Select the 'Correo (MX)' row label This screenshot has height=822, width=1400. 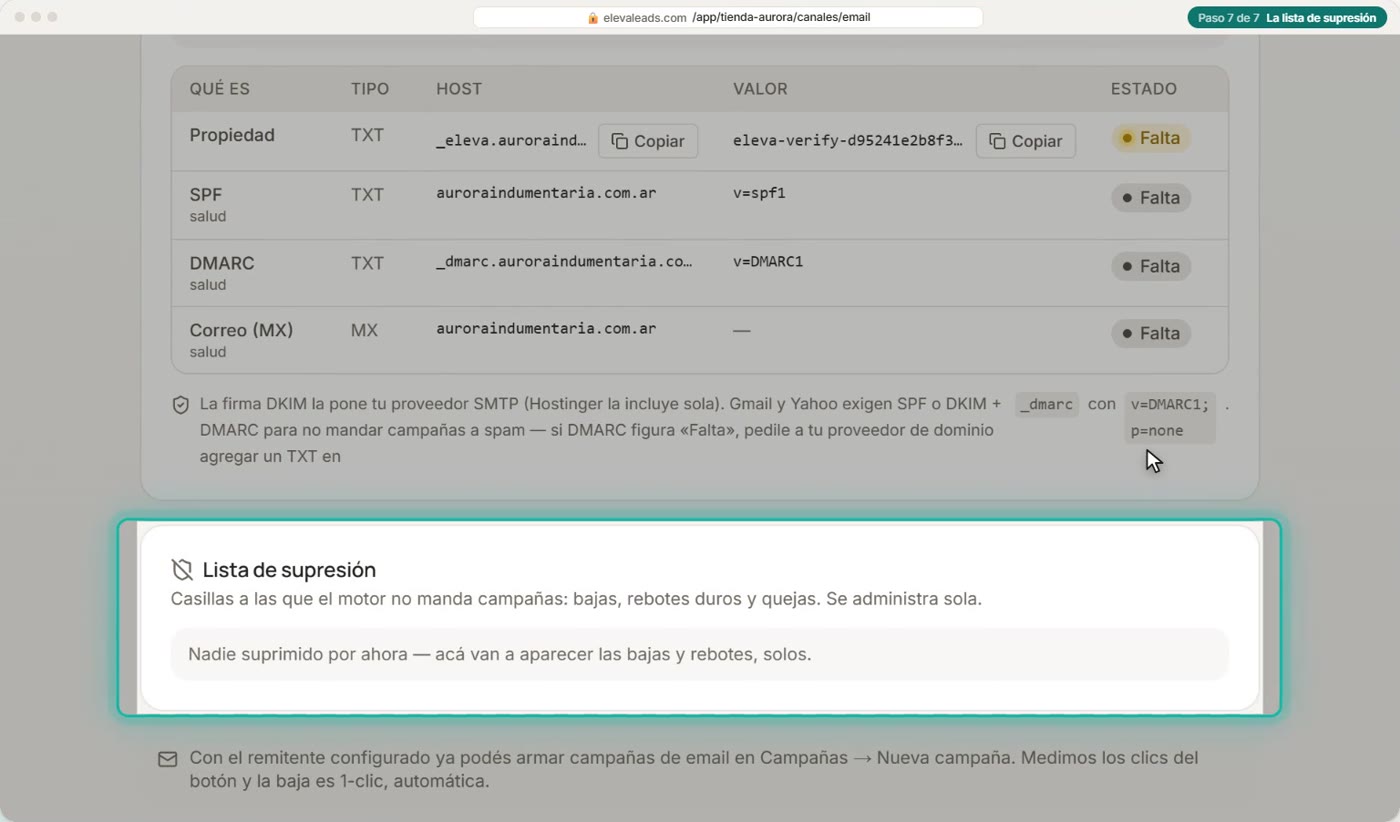[241, 330]
